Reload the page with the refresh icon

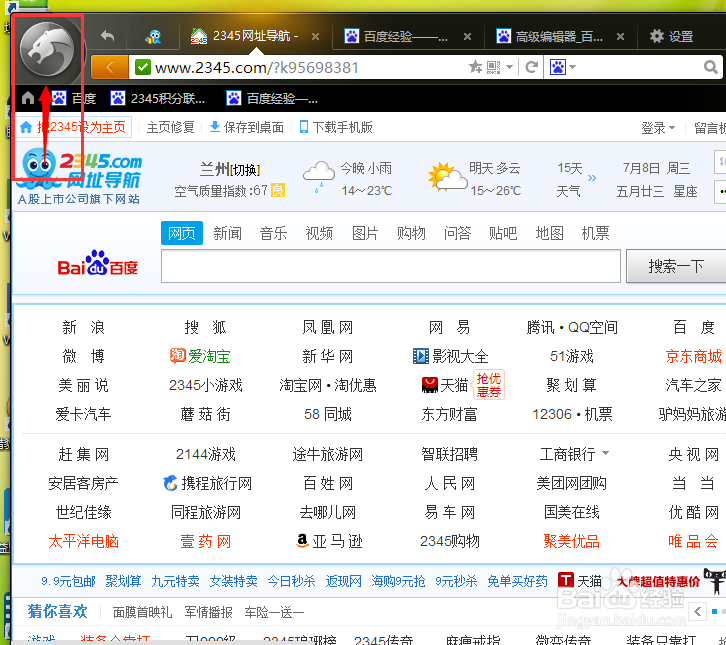point(531,68)
